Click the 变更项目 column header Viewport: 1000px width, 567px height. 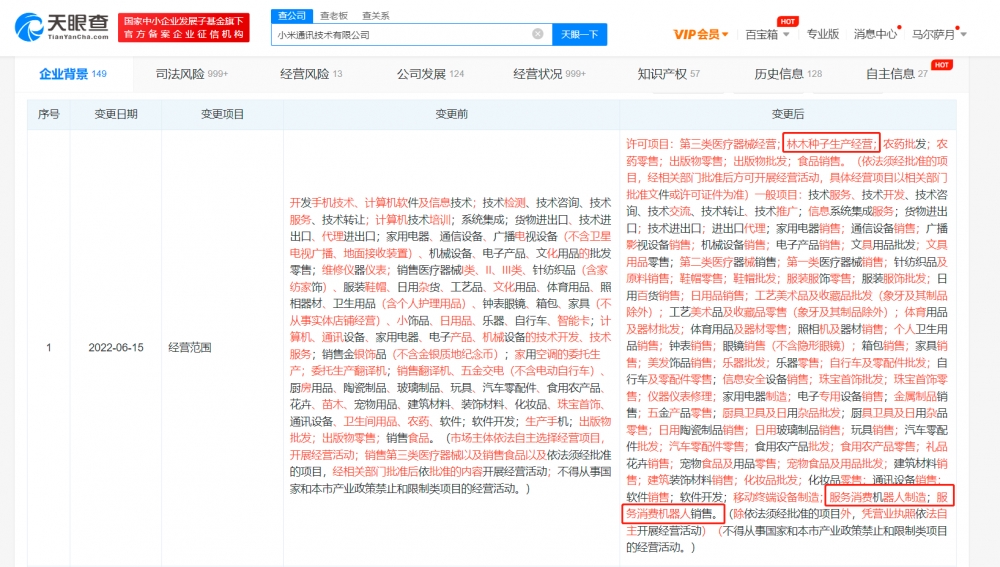coord(223,114)
